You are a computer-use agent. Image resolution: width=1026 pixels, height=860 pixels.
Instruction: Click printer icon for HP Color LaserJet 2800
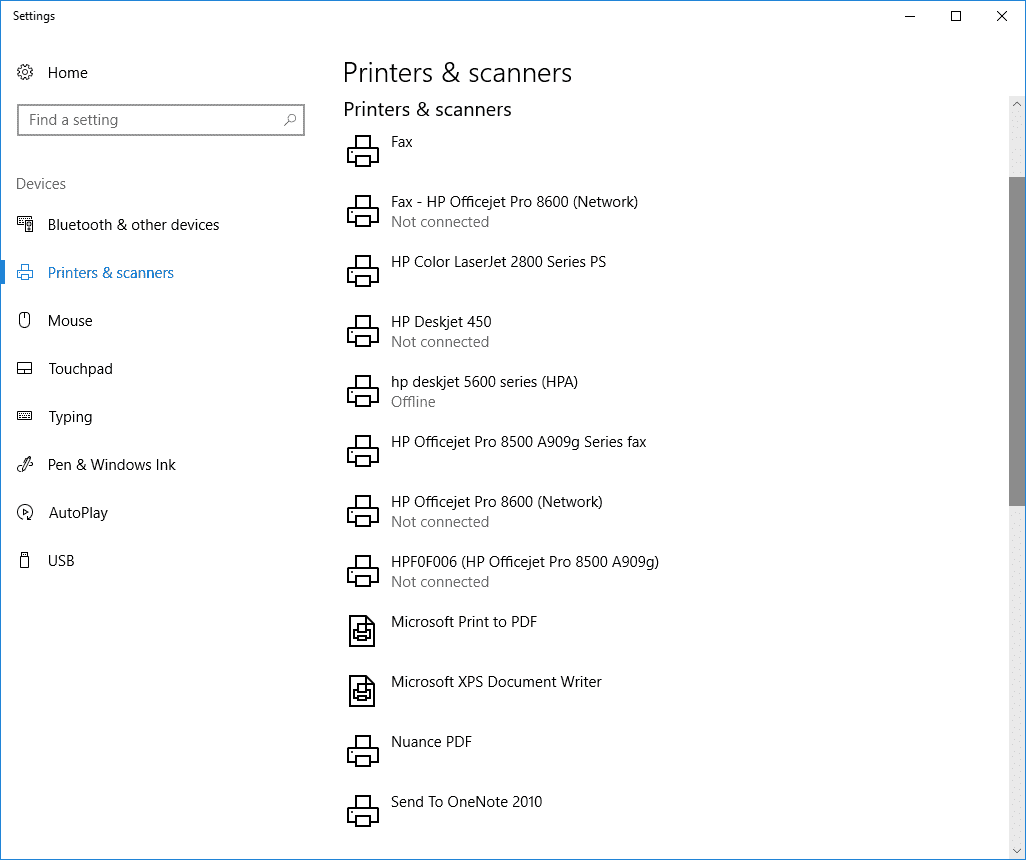[x=363, y=271]
